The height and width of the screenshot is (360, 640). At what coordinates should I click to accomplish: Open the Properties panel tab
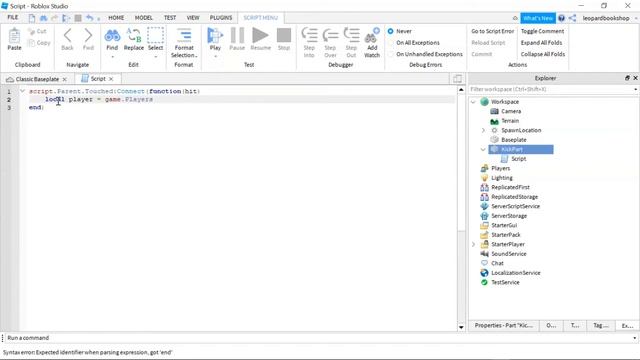tap(504, 326)
